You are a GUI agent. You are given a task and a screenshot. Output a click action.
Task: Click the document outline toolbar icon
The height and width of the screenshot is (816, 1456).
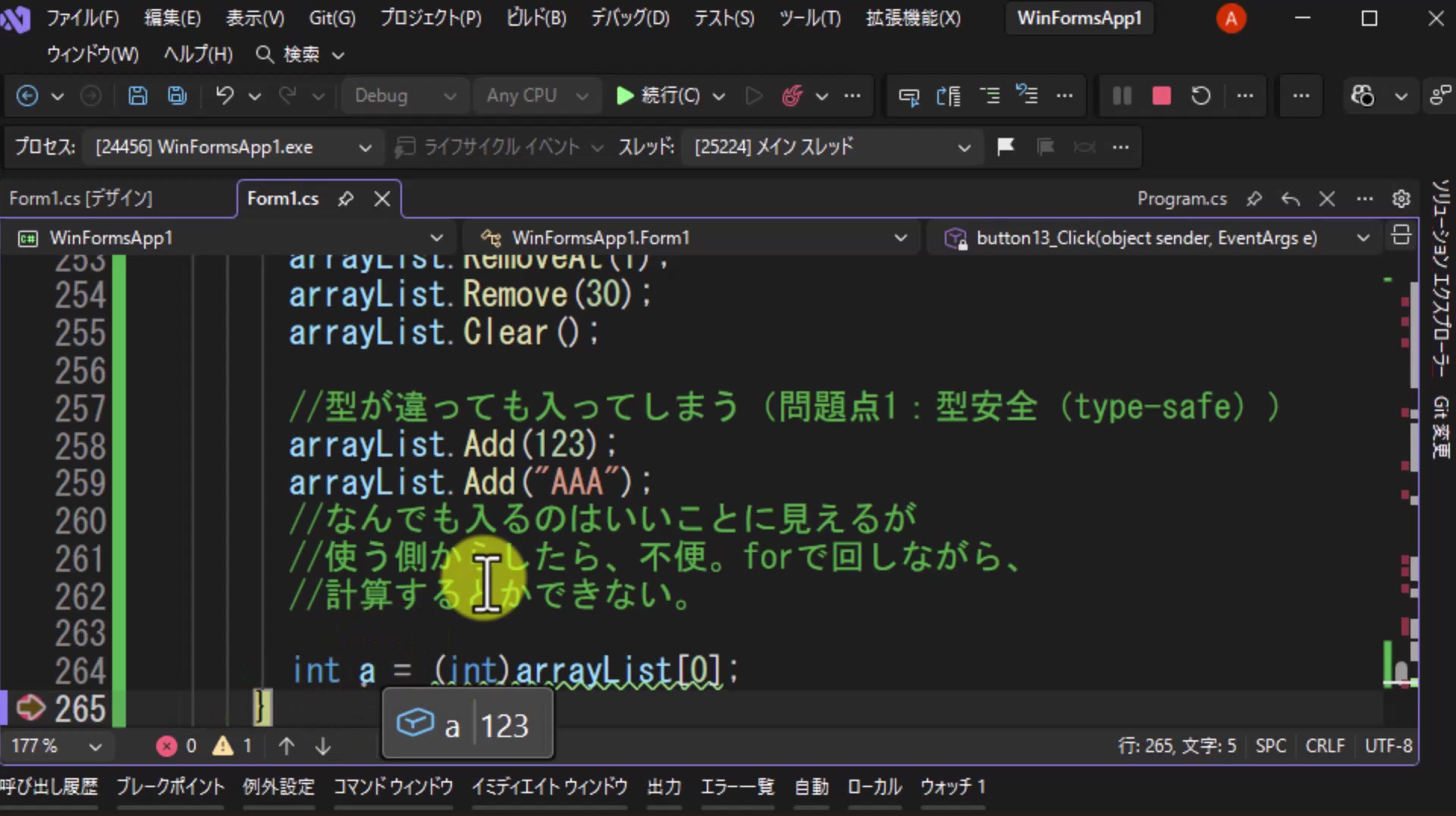tap(949, 96)
